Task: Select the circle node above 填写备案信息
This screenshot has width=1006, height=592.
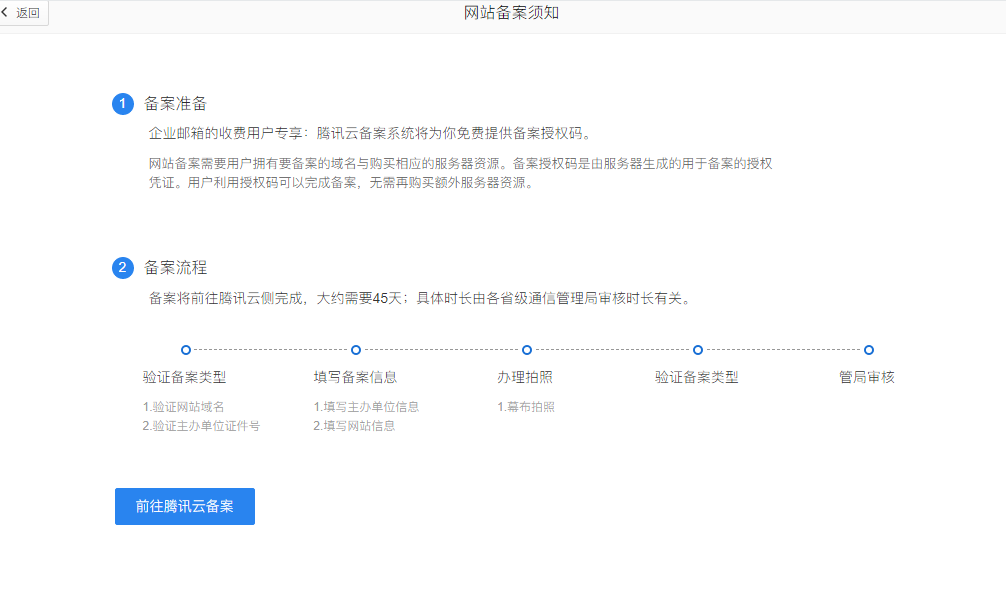Action: [355, 349]
